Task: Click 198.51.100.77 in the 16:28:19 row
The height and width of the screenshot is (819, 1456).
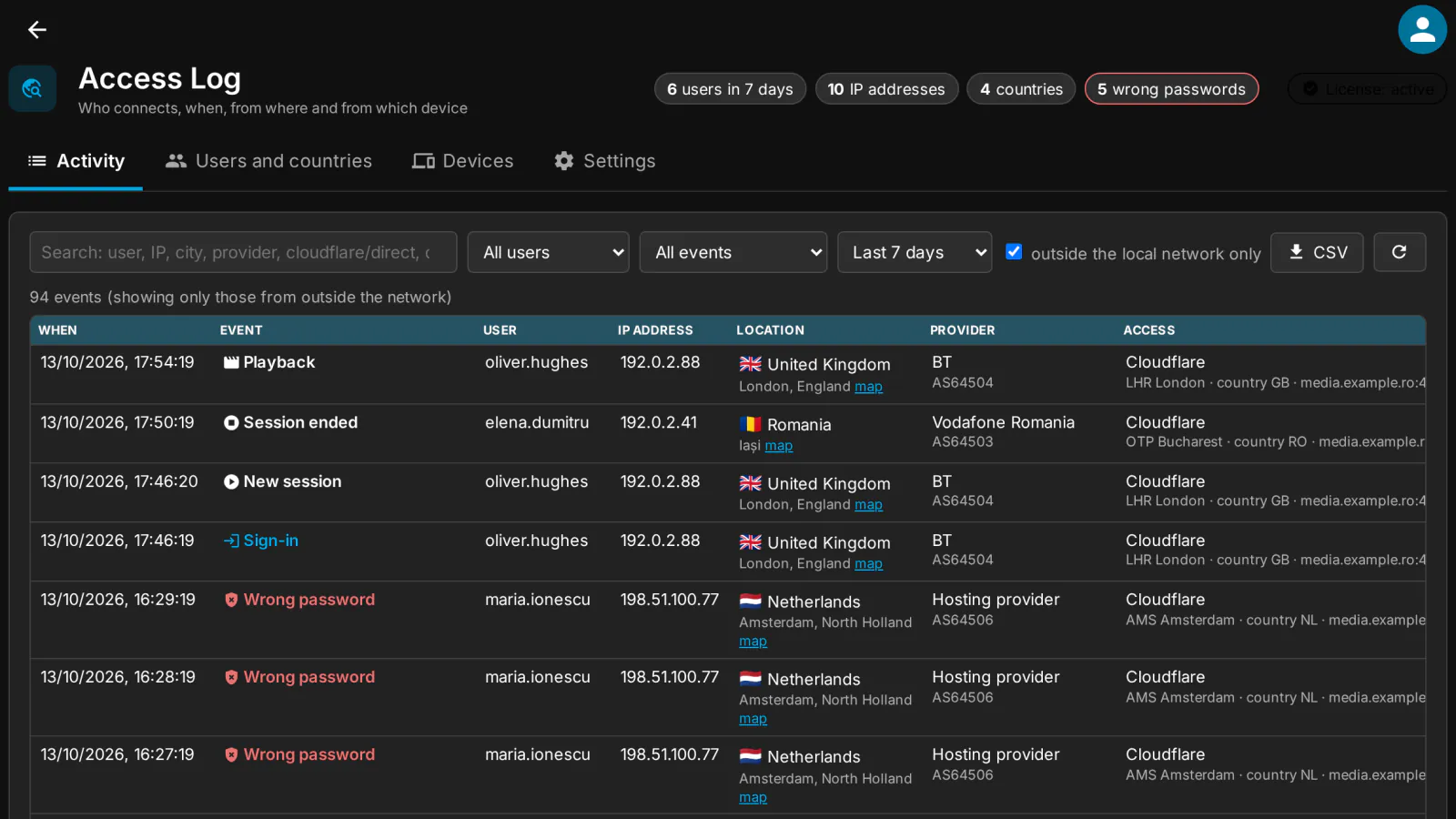Action: click(x=670, y=677)
